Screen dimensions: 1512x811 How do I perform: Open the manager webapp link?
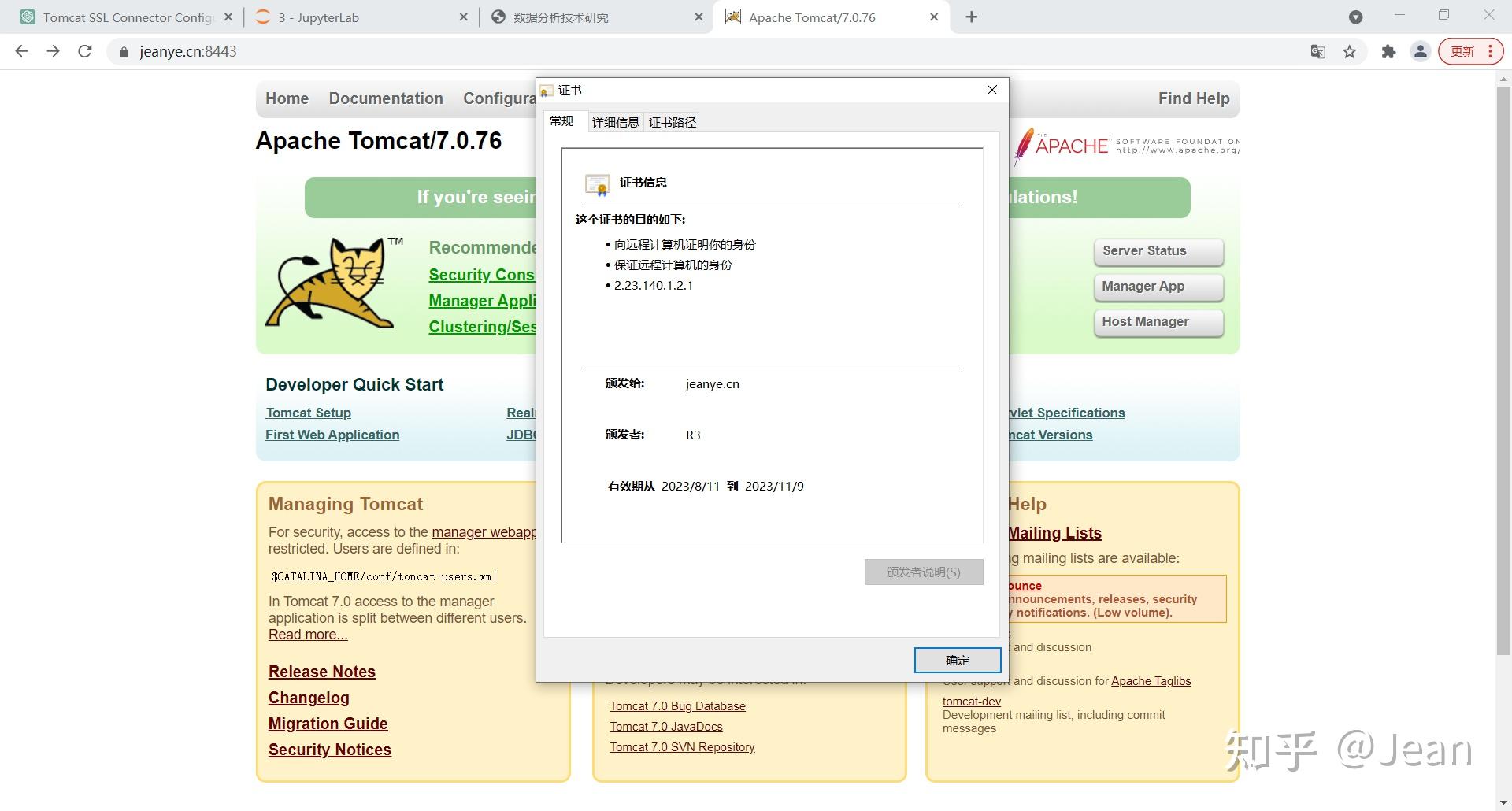pyautogui.click(x=484, y=532)
